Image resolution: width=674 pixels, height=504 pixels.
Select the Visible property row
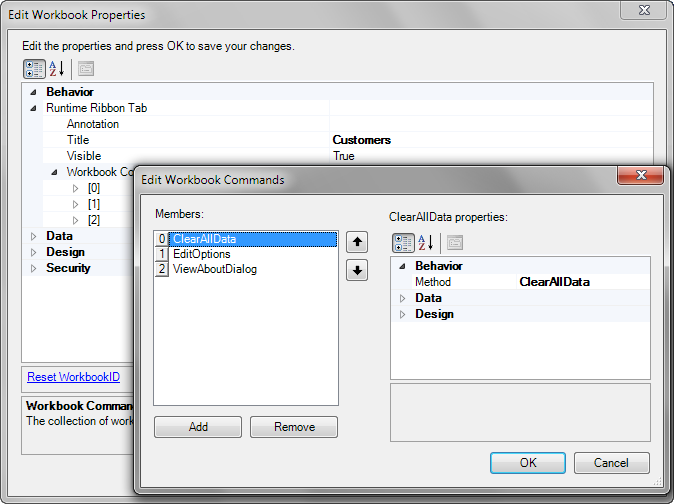coord(348,156)
